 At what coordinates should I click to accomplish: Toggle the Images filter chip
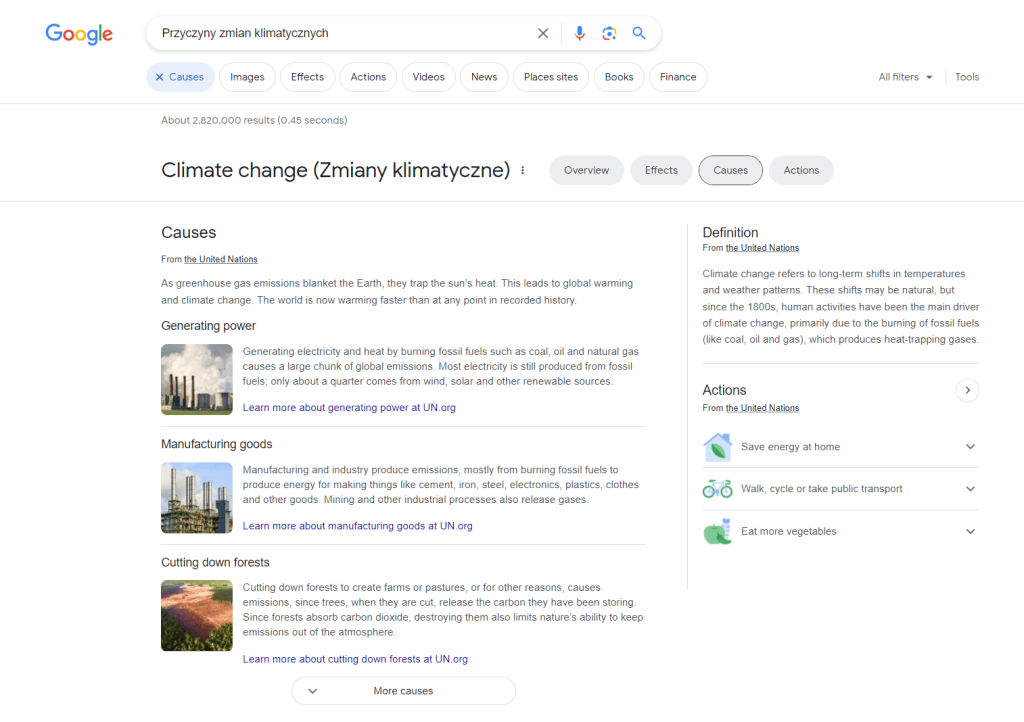[247, 77]
